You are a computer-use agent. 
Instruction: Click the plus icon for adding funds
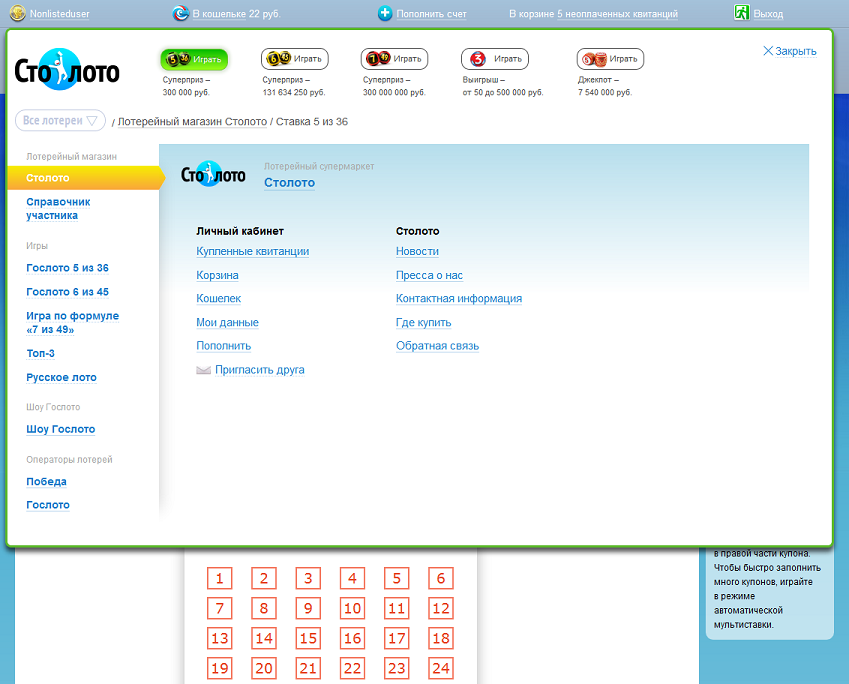385,13
